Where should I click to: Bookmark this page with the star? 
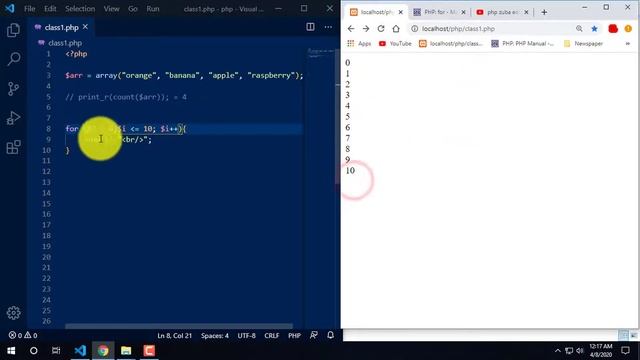click(594, 29)
